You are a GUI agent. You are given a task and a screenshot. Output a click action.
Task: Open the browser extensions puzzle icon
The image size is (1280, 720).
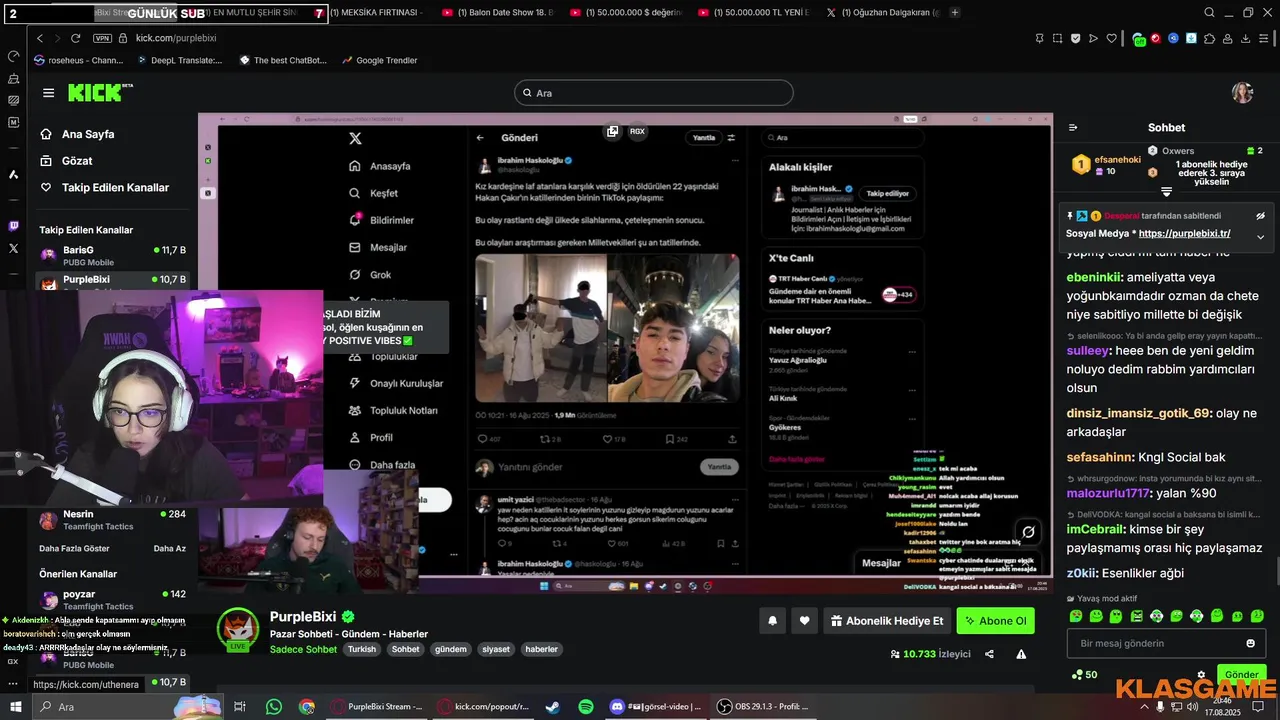pyautogui.click(x=1210, y=38)
